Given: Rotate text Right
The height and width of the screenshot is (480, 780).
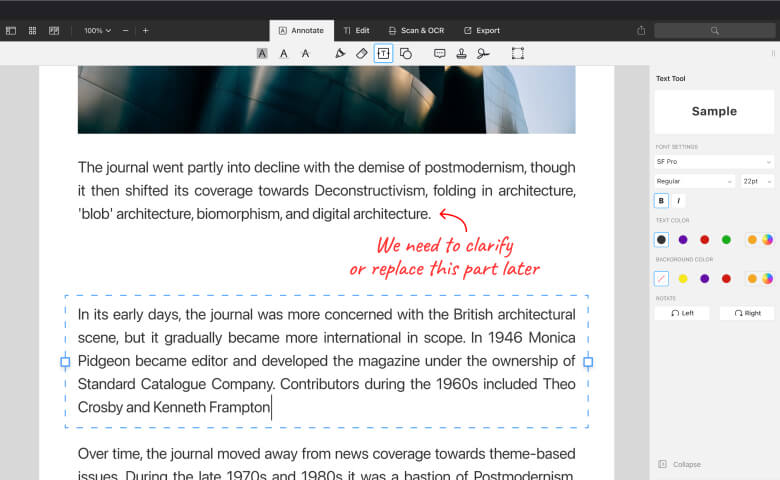Looking at the screenshot, I should 747,313.
